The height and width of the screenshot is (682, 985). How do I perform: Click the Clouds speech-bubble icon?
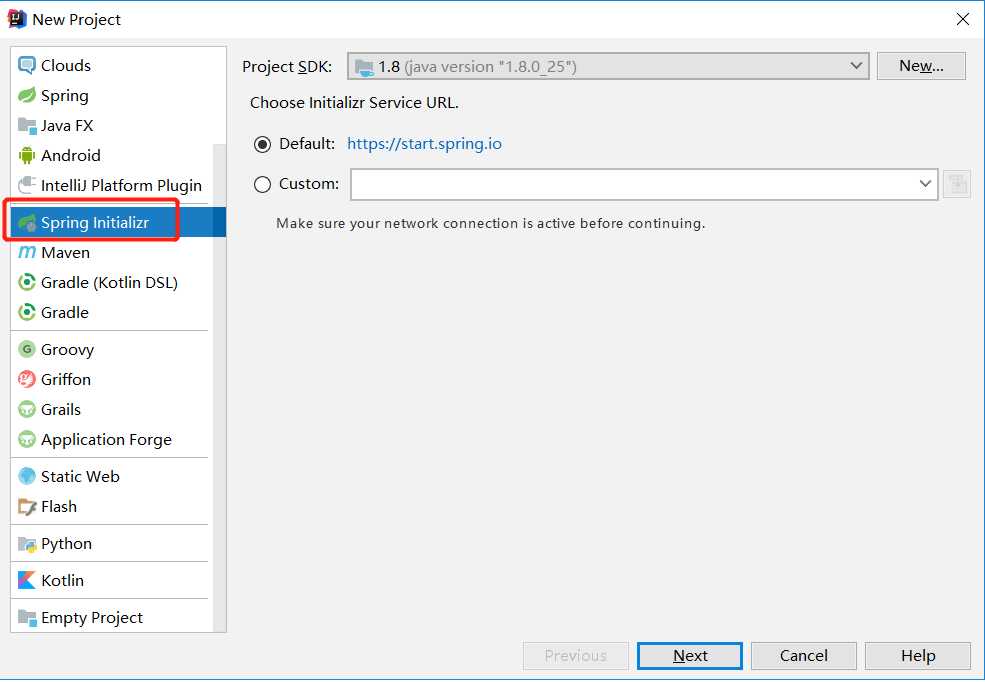pos(26,65)
